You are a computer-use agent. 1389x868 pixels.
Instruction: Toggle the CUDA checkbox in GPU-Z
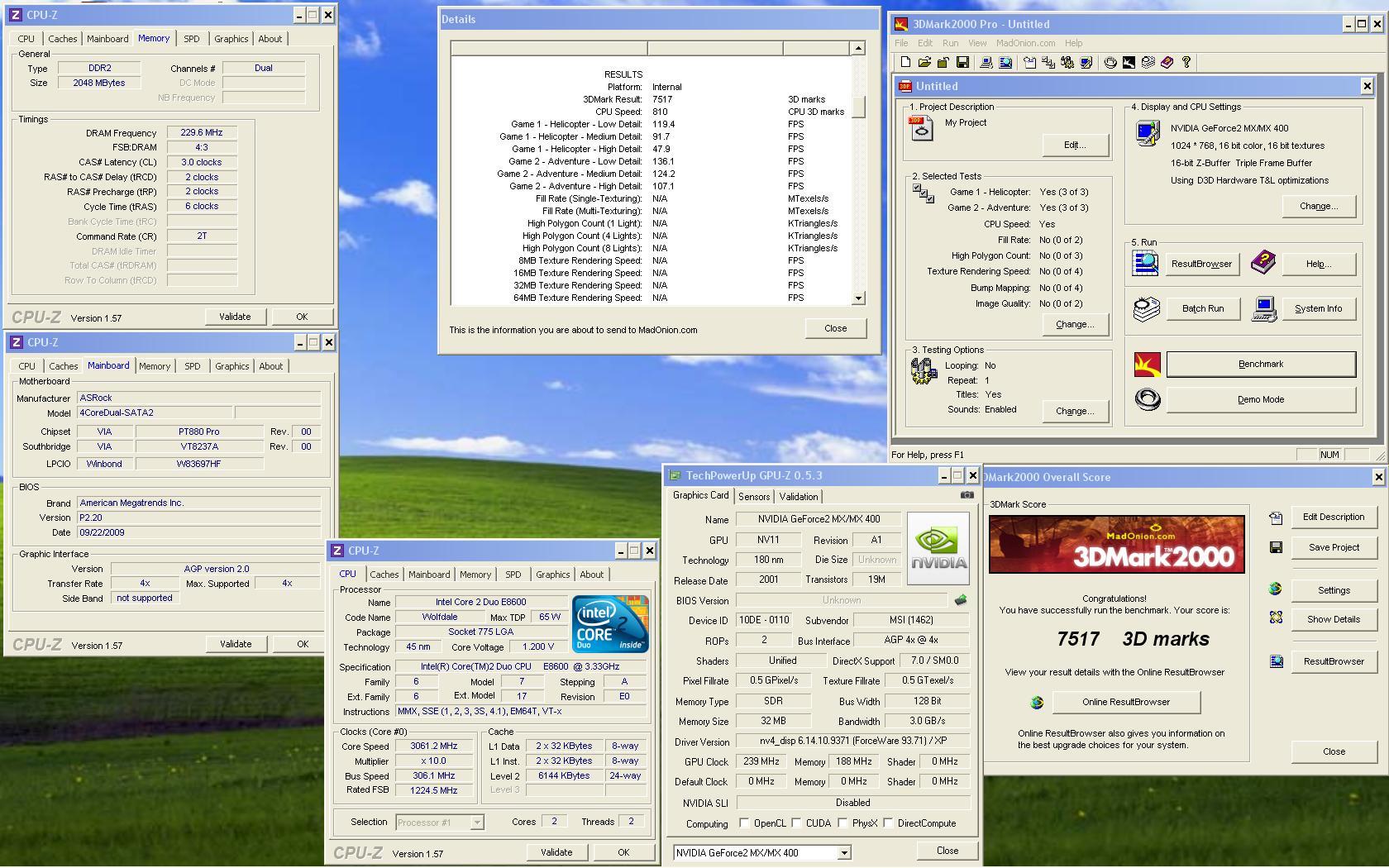pos(796,823)
